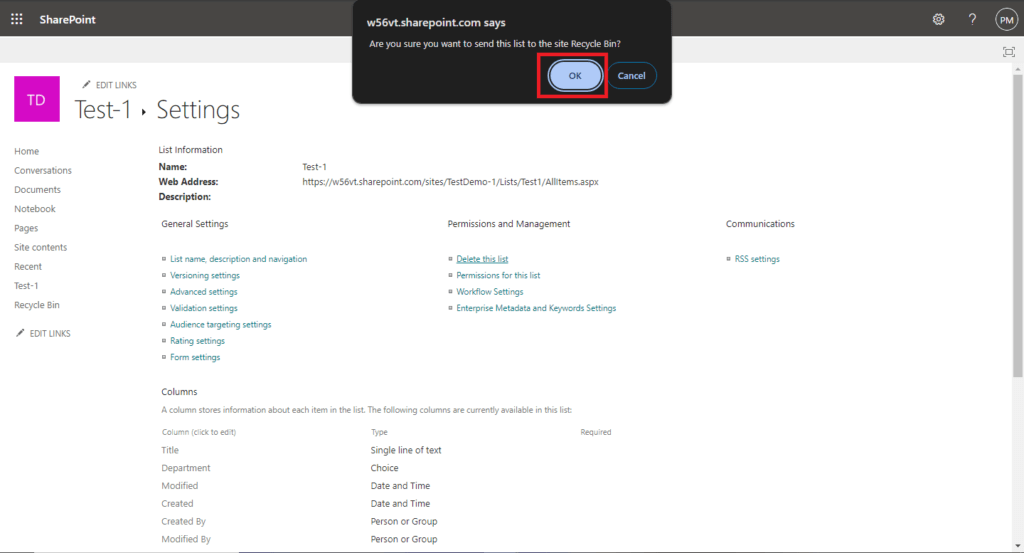Click the SharePoint title in the header

(67, 20)
